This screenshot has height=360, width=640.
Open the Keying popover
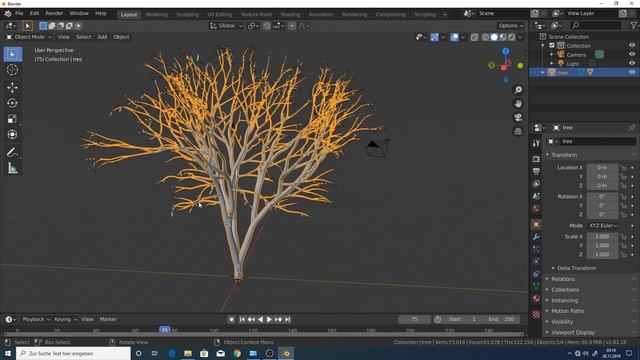(65, 319)
